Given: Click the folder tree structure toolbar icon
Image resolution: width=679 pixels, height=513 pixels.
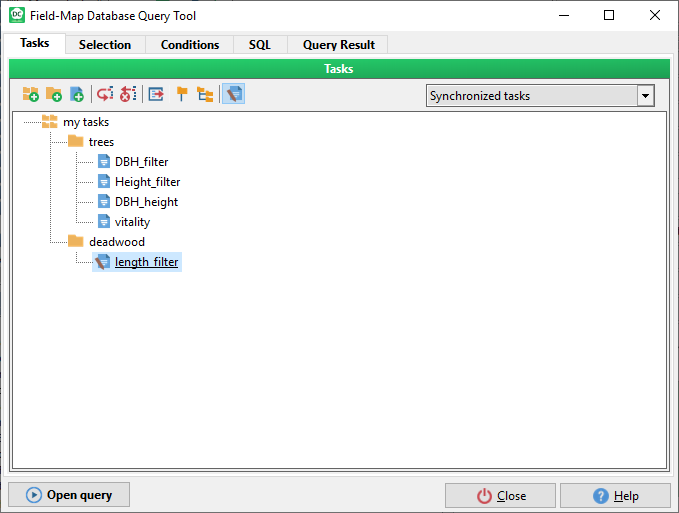Looking at the screenshot, I should [205, 95].
